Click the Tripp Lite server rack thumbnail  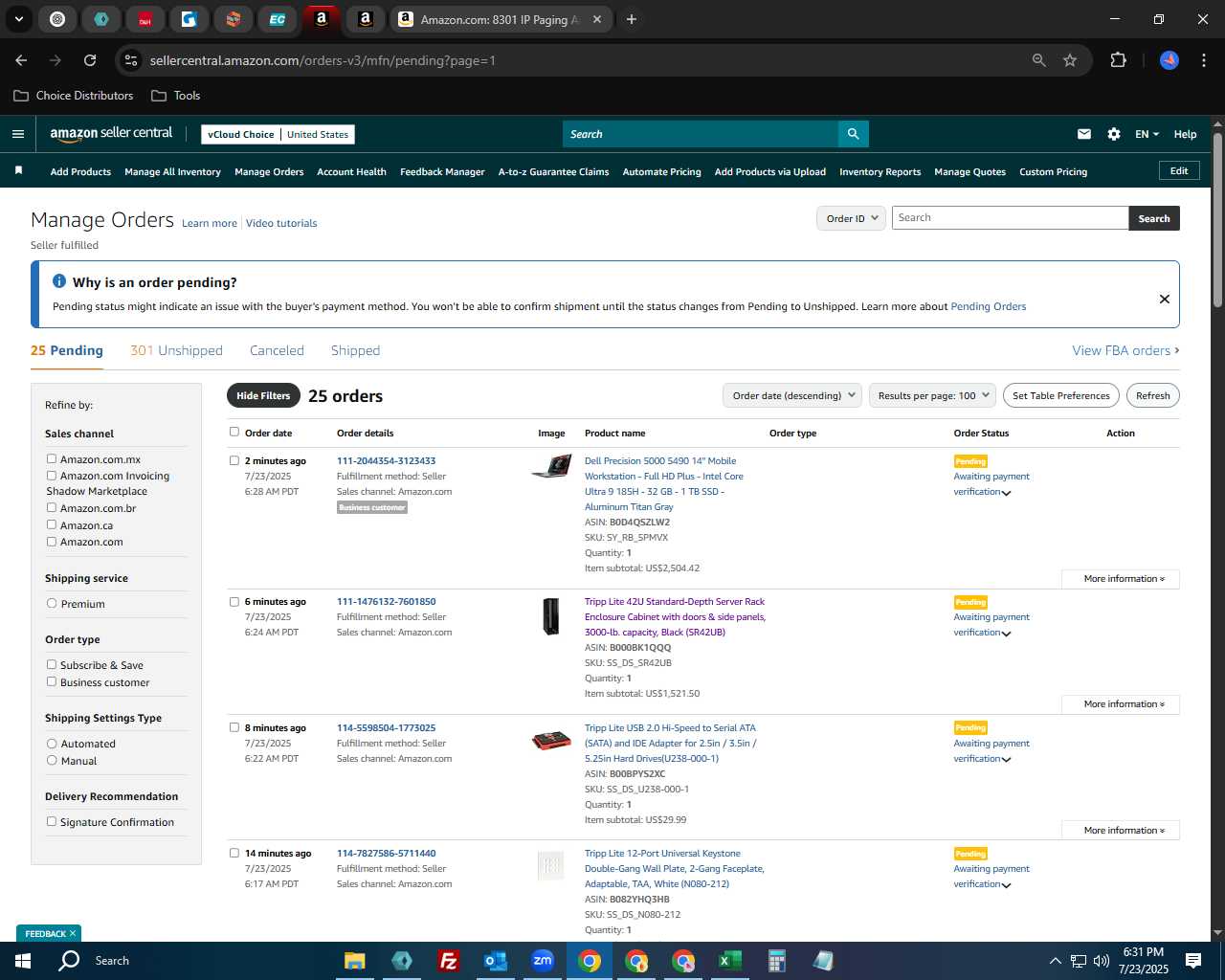pyautogui.click(x=551, y=616)
